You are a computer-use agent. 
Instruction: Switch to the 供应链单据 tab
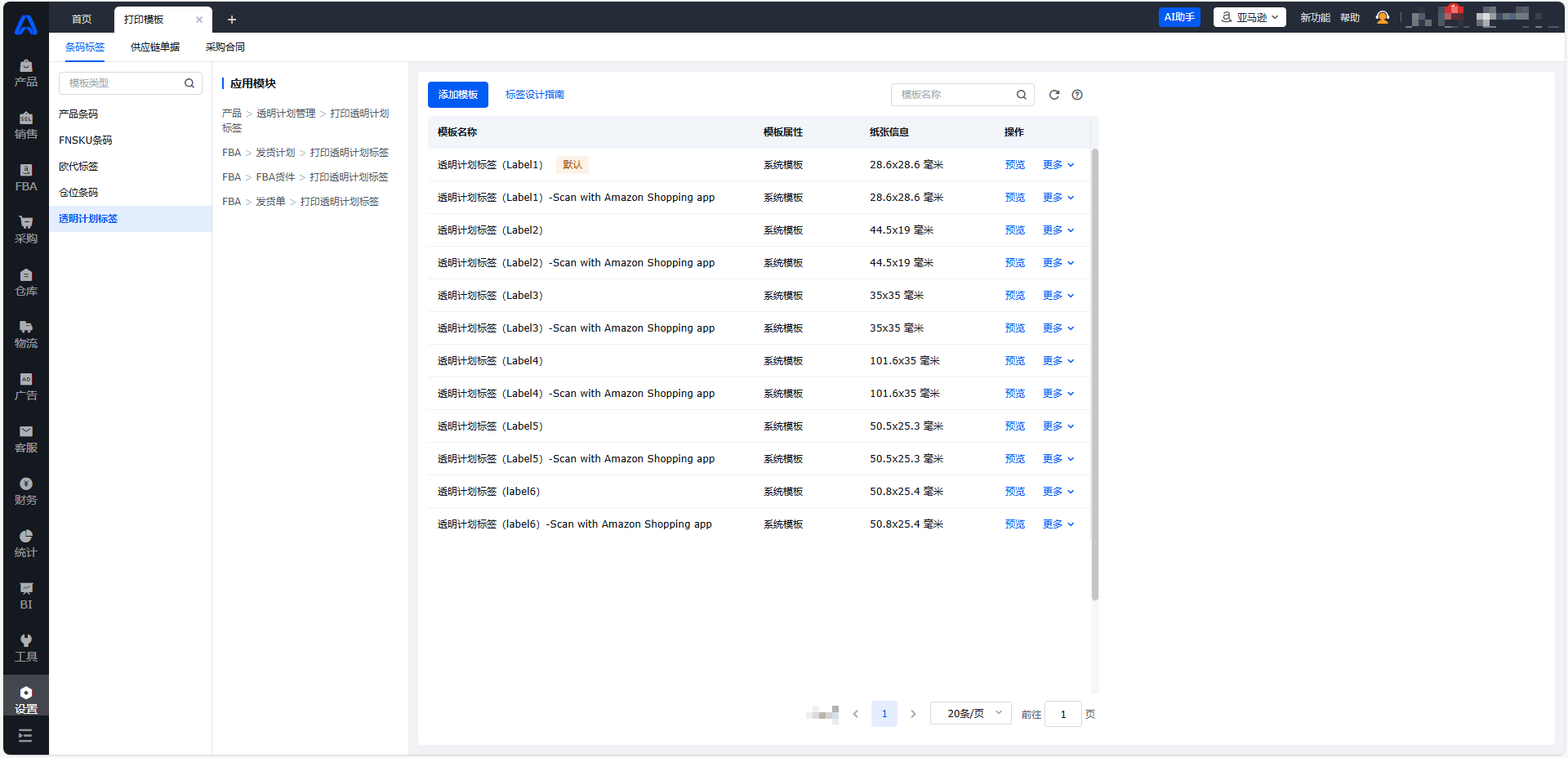coord(155,47)
